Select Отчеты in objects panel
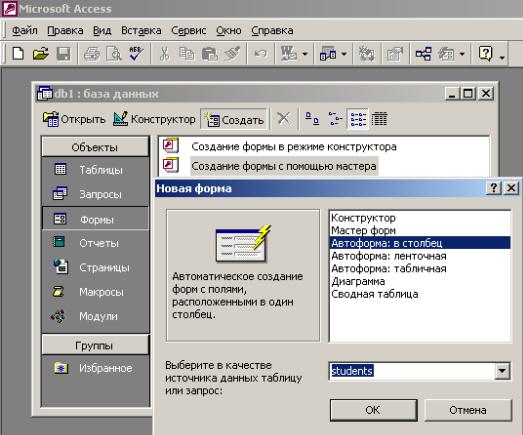 (95, 243)
